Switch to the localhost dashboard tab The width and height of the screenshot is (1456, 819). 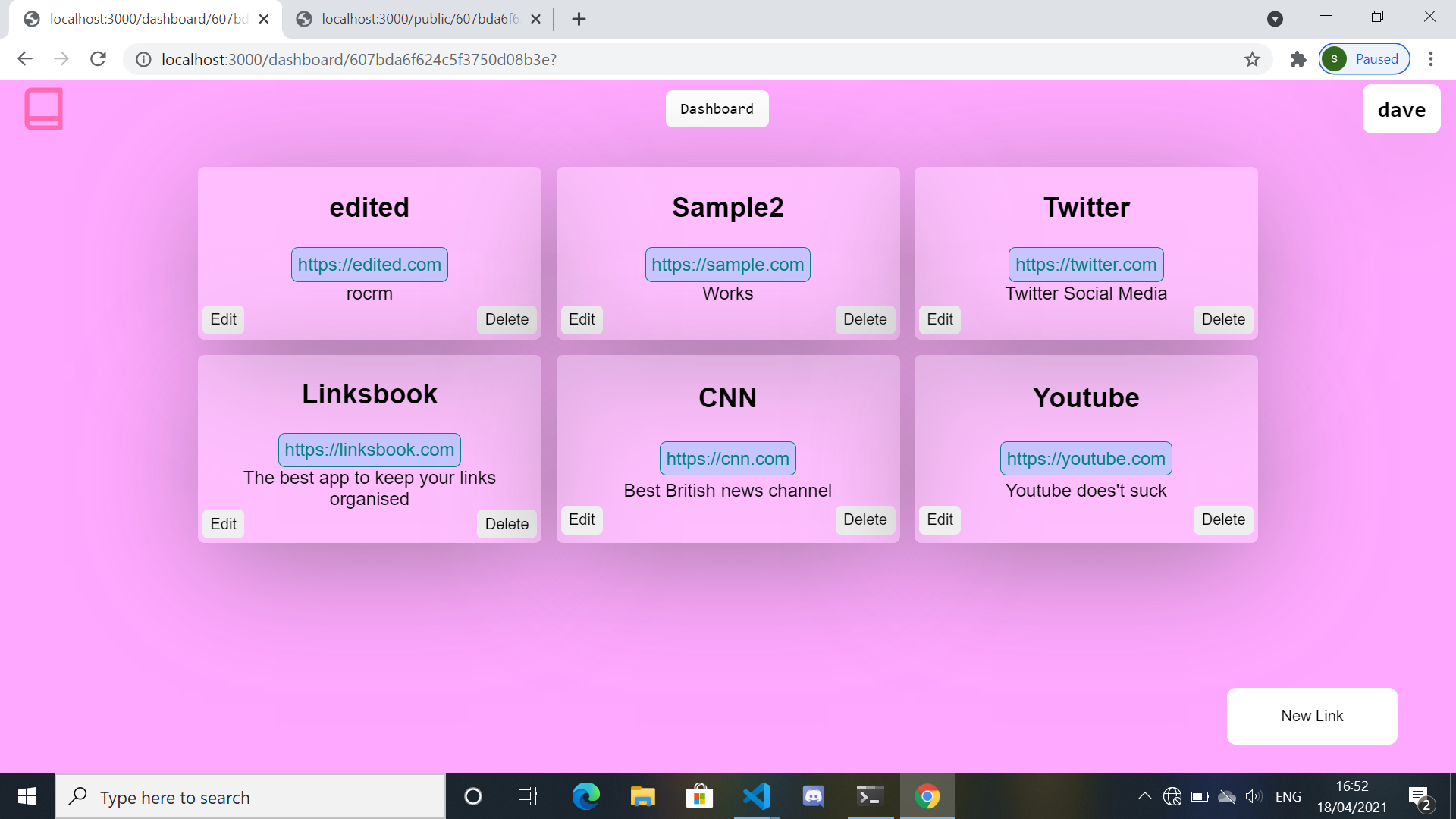pos(146,19)
